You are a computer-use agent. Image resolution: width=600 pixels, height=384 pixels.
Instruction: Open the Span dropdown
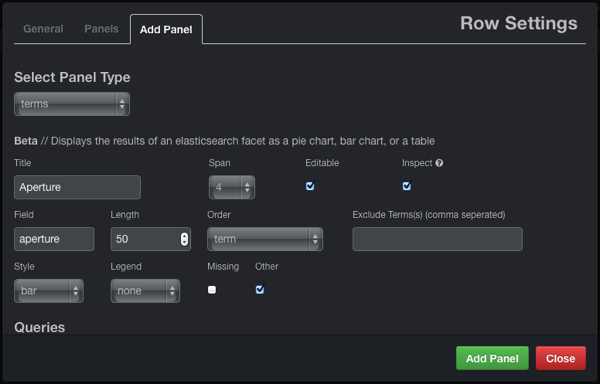(x=232, y=187)
